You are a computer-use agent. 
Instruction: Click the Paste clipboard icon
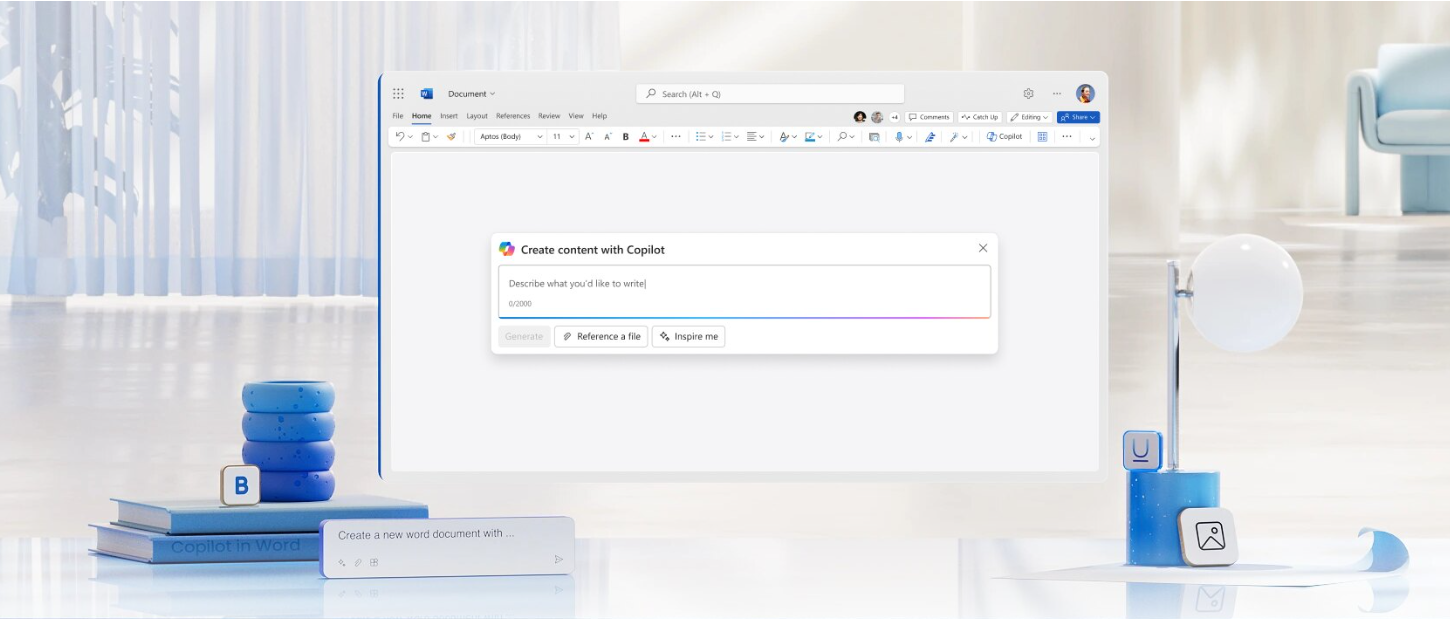(x=425, y=137)
